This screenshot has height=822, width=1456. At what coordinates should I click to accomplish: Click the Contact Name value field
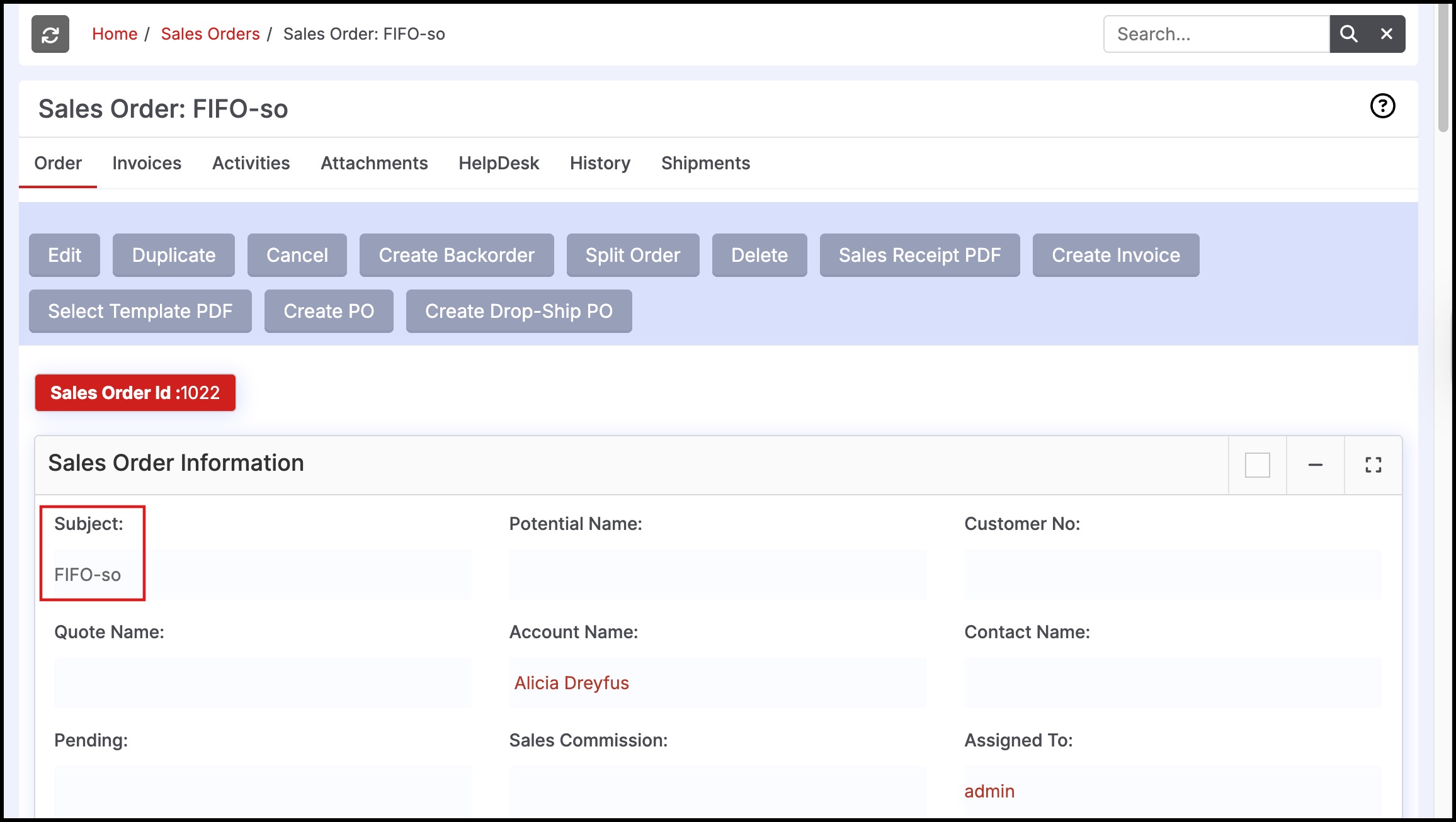1173,683
